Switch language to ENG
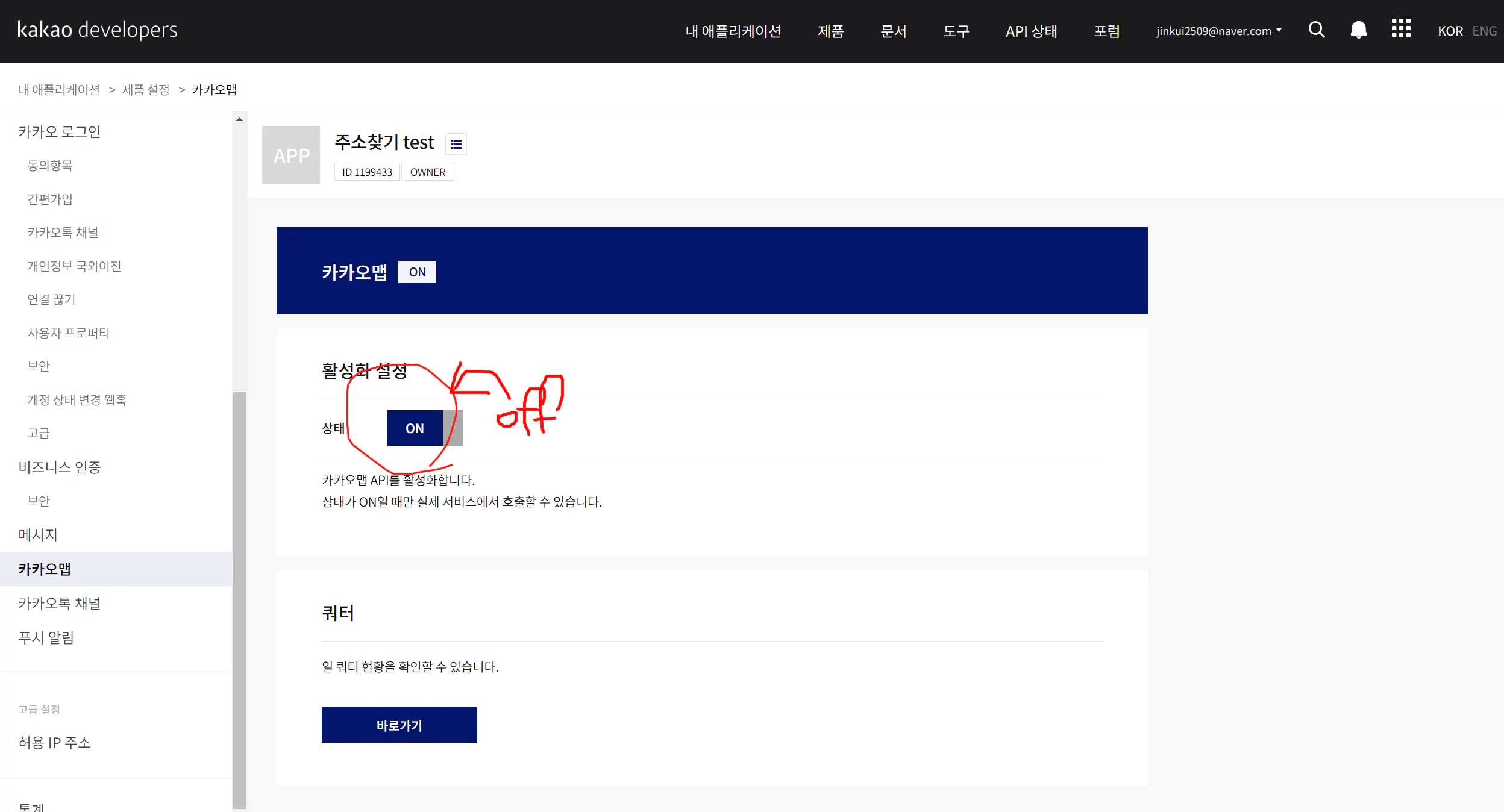This screenshot has width=1504, height=812. [1484, 31]
